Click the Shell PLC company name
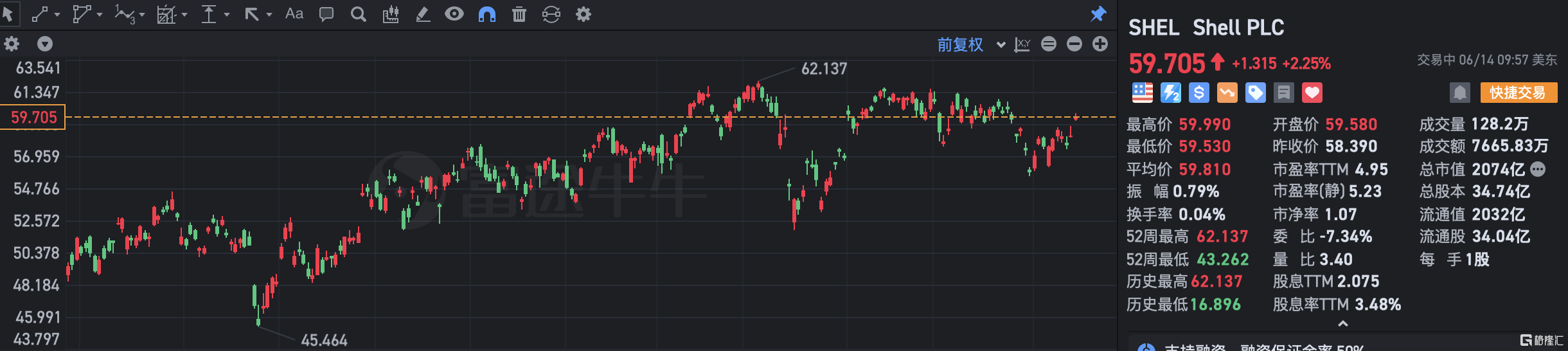Screen dimensions: 1568x351 [1238, 28]
